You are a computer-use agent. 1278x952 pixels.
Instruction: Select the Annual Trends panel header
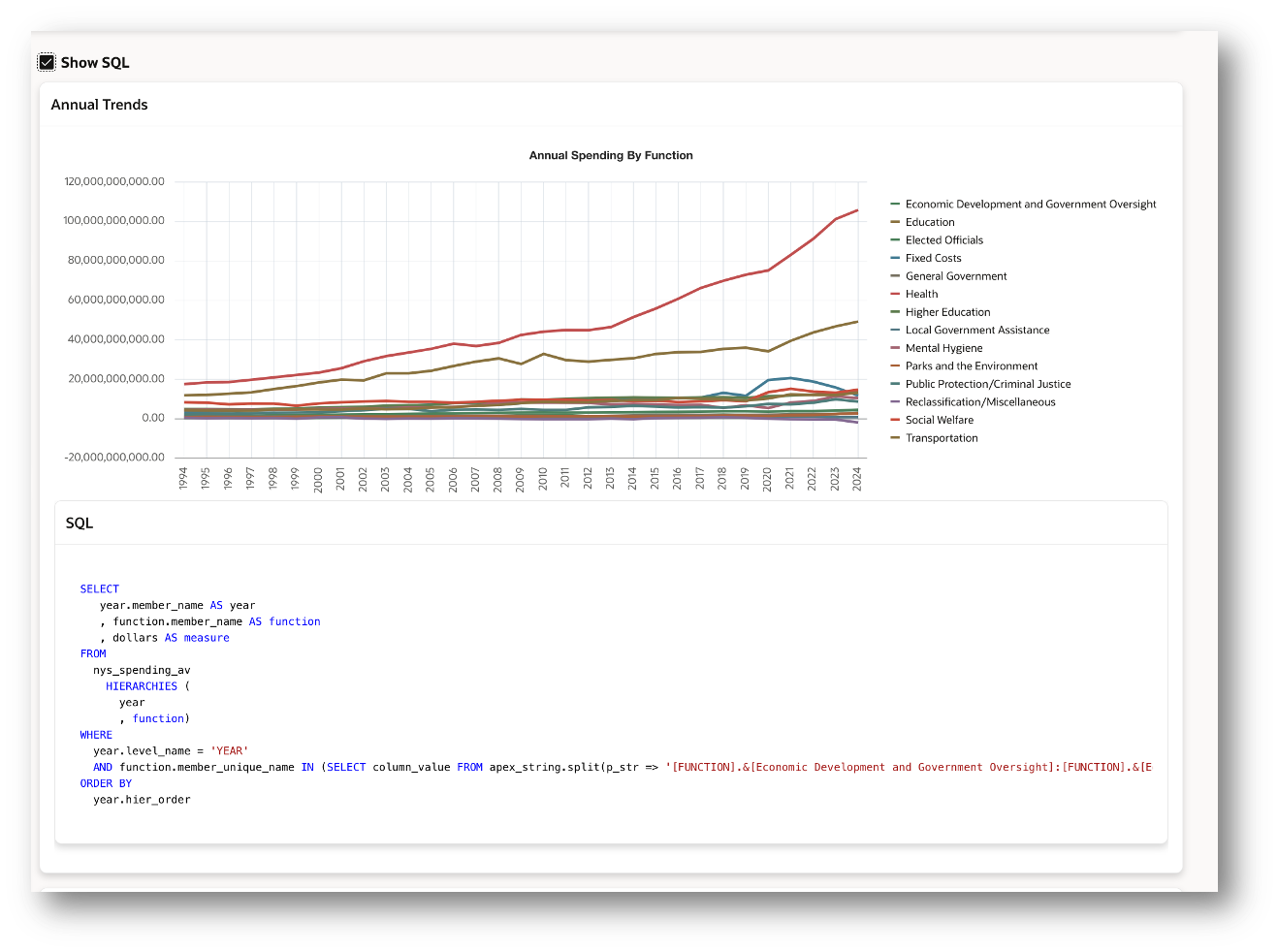[99, 104]
